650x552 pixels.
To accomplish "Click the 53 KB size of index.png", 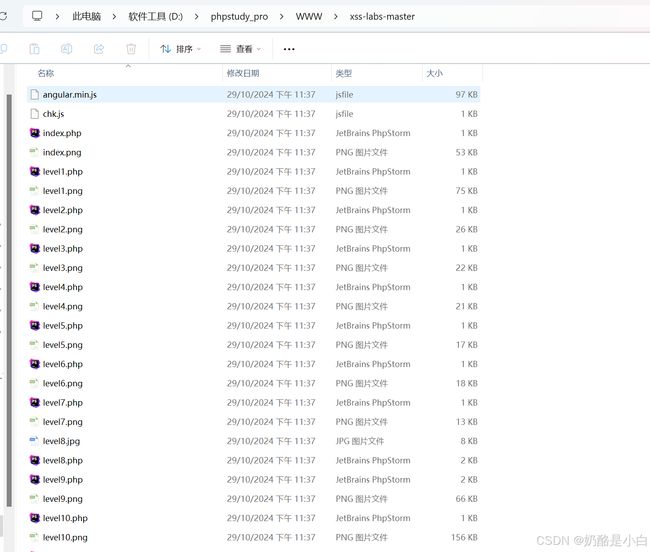I will [x=466, y=152].
